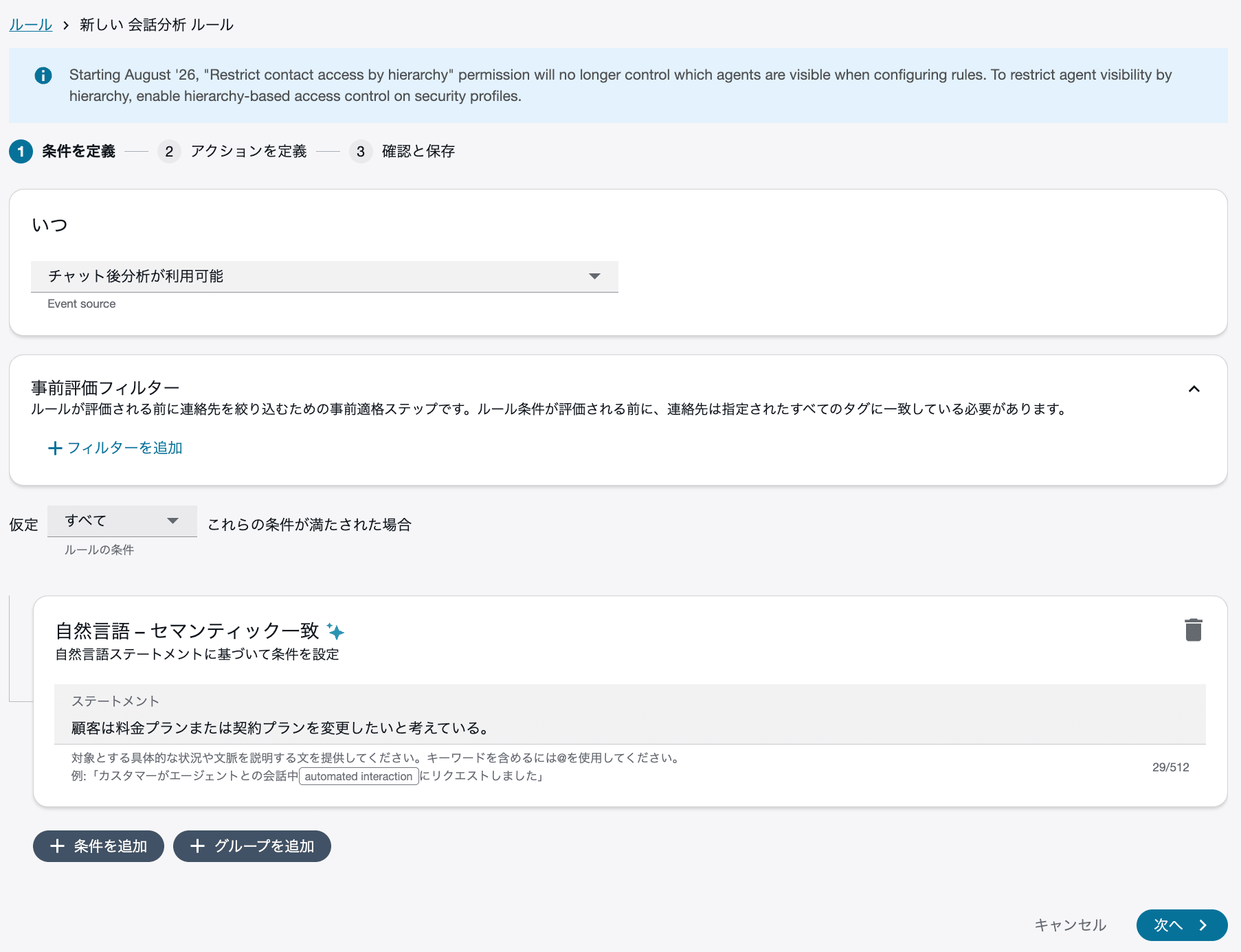Click the 自然言語ステートメントに基づいて条件を設定 subtitle

click(197, 654)
